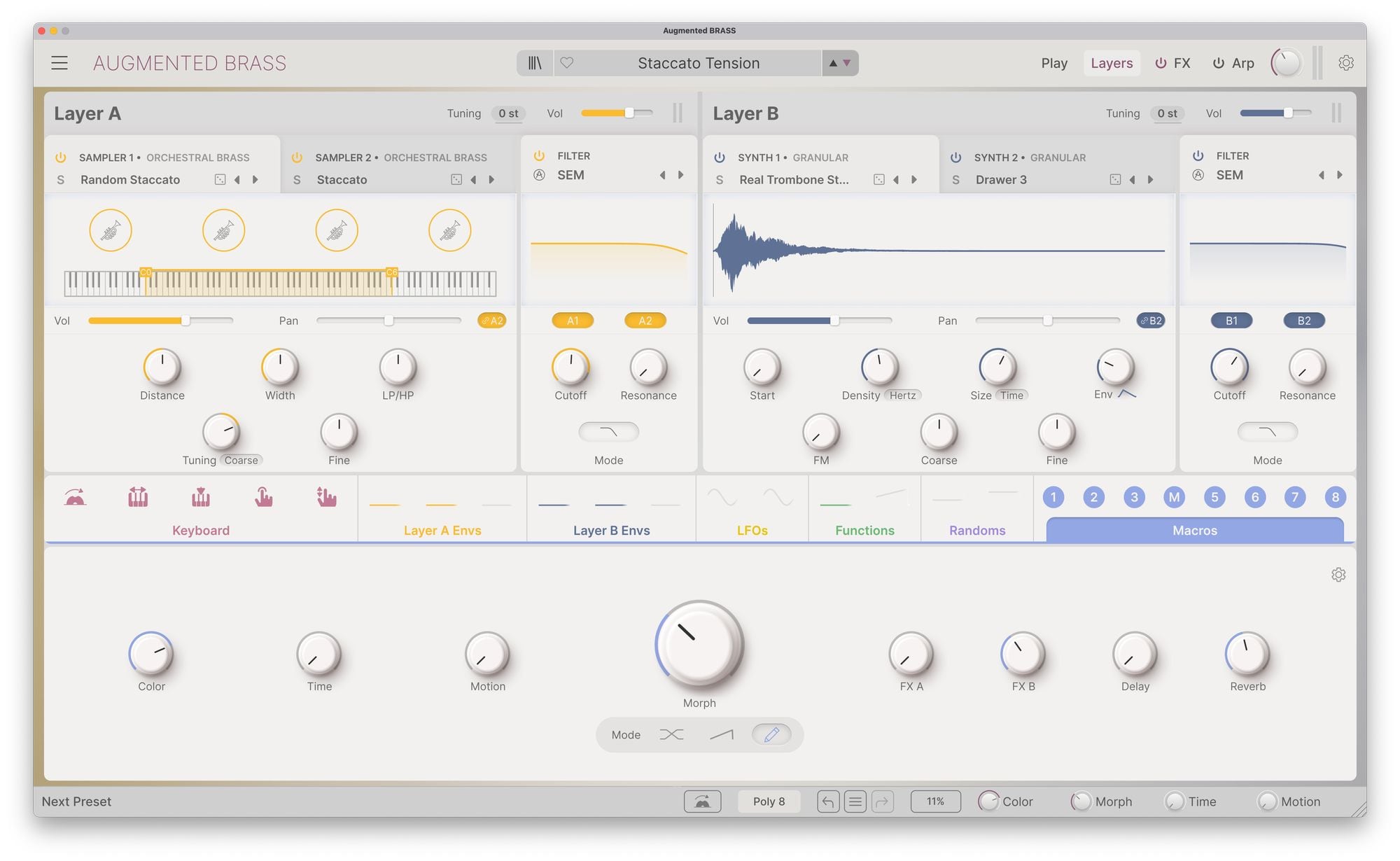Open the hamburger main menu
This screenshot has width=1400, height=861.
(59, 63)
